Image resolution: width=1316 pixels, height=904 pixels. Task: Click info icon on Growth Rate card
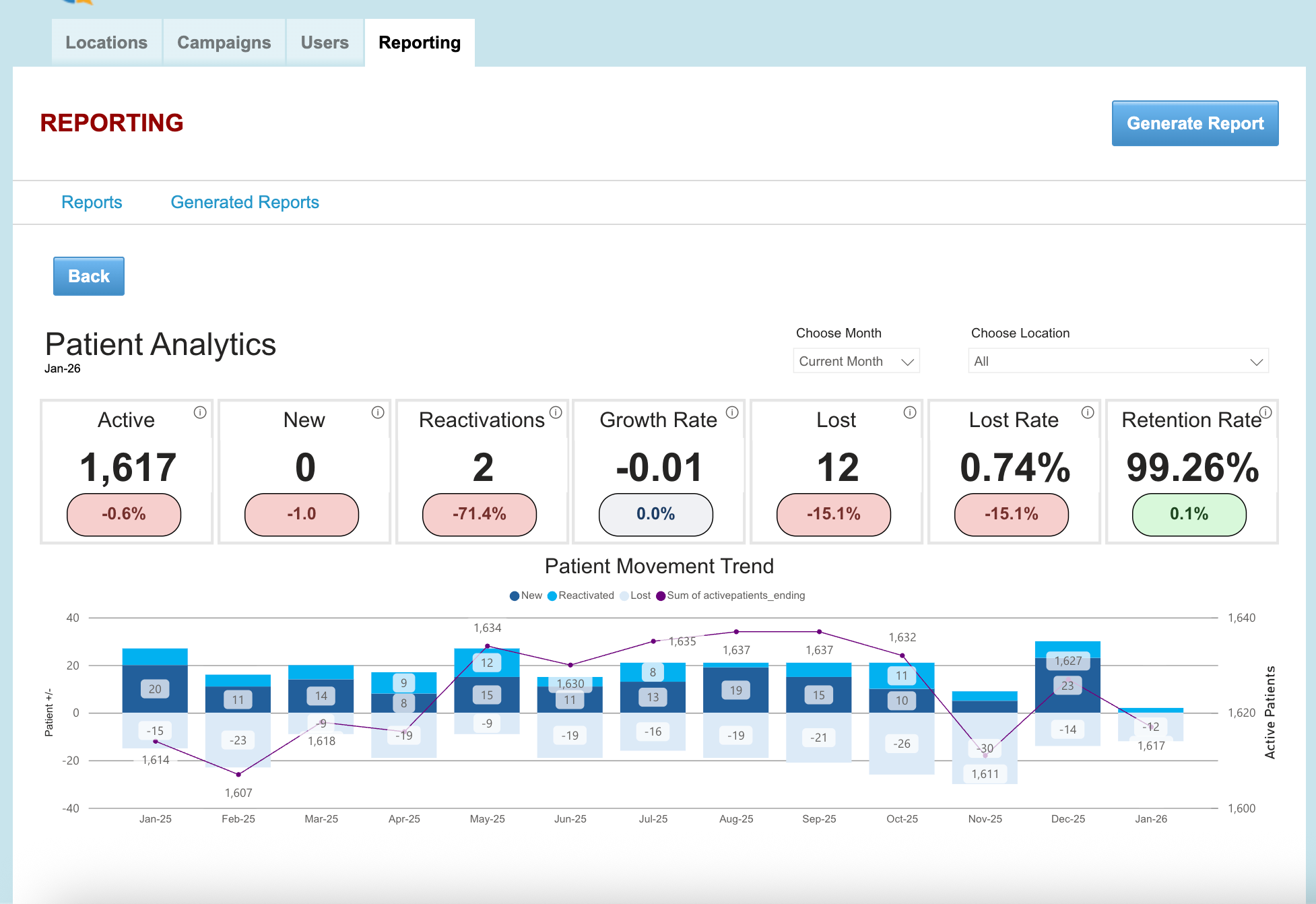(x=732, y=412)
